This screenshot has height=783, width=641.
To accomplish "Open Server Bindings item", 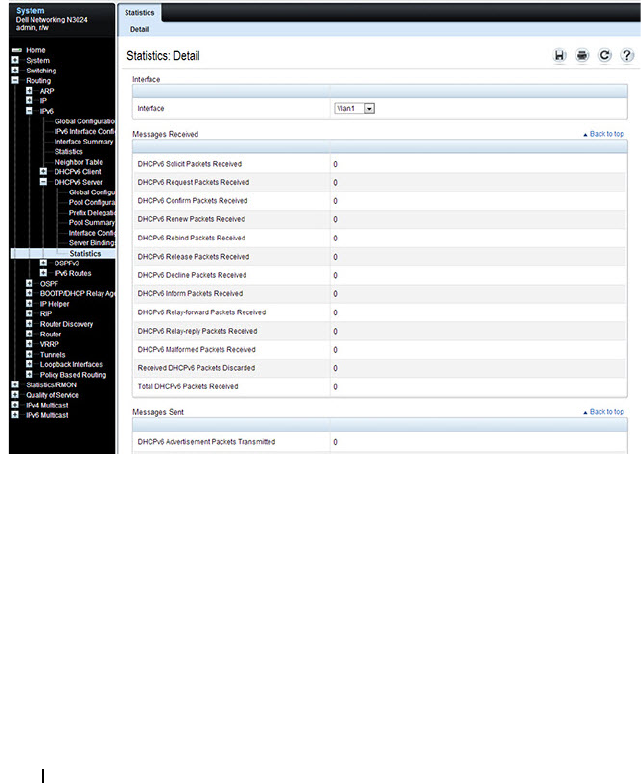I will coord(92,243).
